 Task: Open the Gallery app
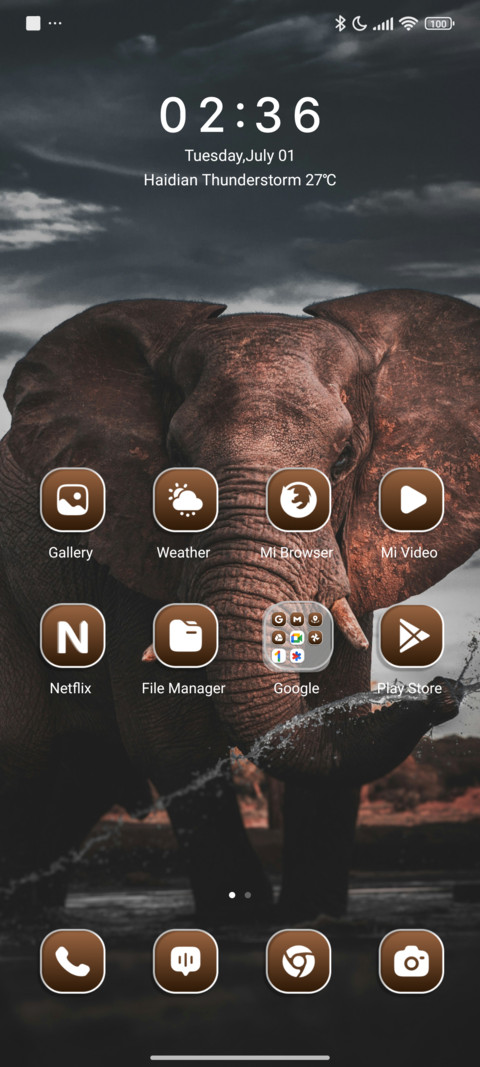[x=72, y=499]
